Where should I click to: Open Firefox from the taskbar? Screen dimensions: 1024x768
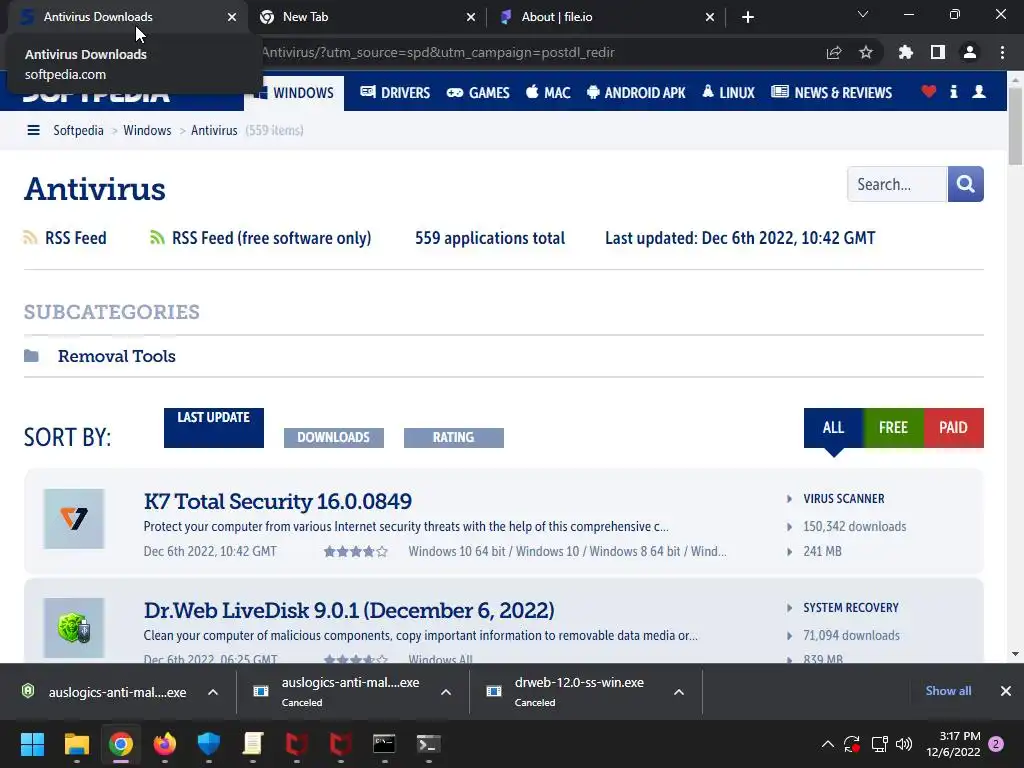[165, 744]
